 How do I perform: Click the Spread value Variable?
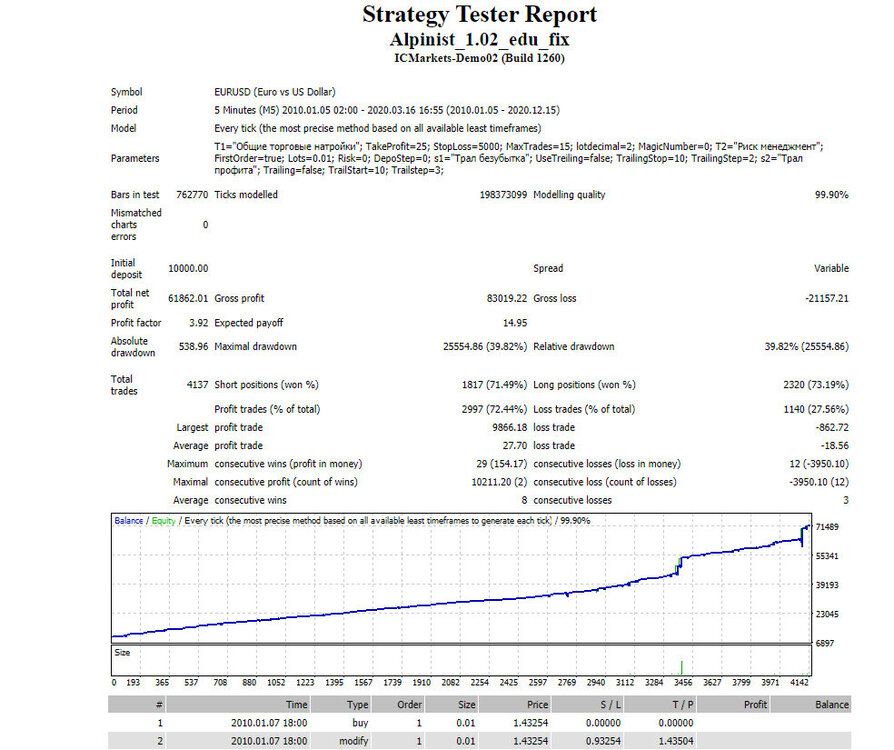click(831, 269)
